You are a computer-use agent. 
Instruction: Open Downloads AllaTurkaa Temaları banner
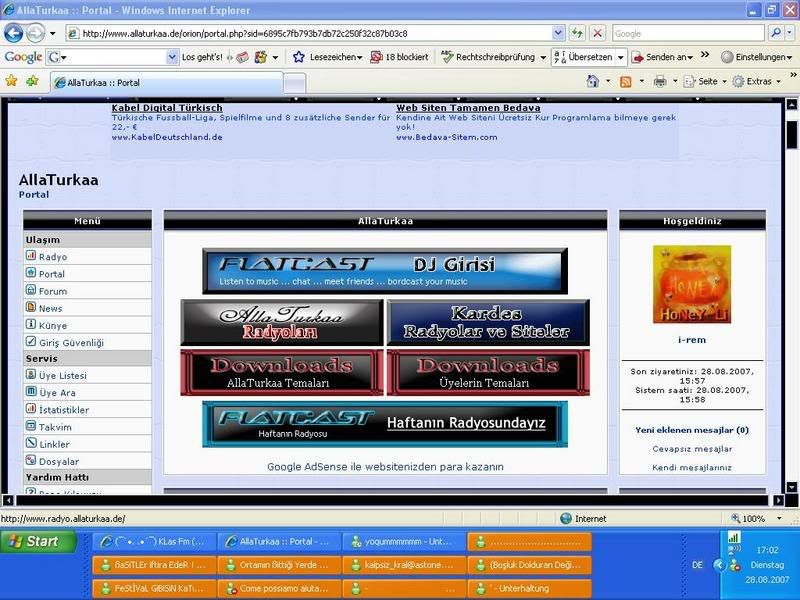(x=282, y=372)
